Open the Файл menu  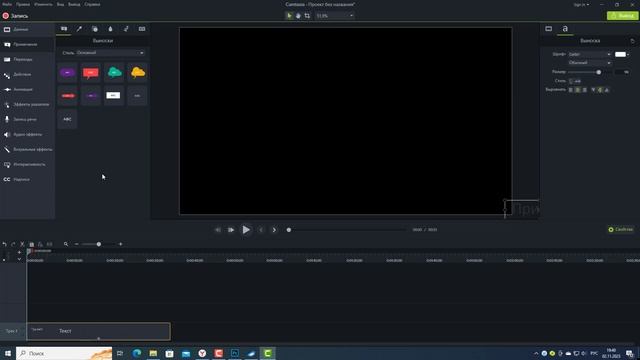pyautogui.click(x=7, y=4)
